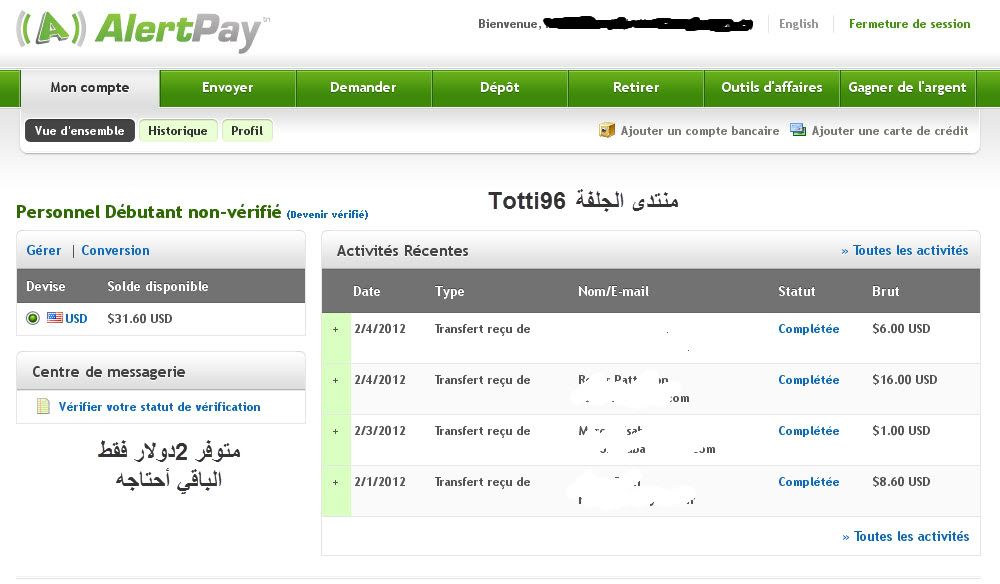The image size is (1000, 584).
Task: Click Complétée status for $8.60 transfer
Action: coord(809,482)
